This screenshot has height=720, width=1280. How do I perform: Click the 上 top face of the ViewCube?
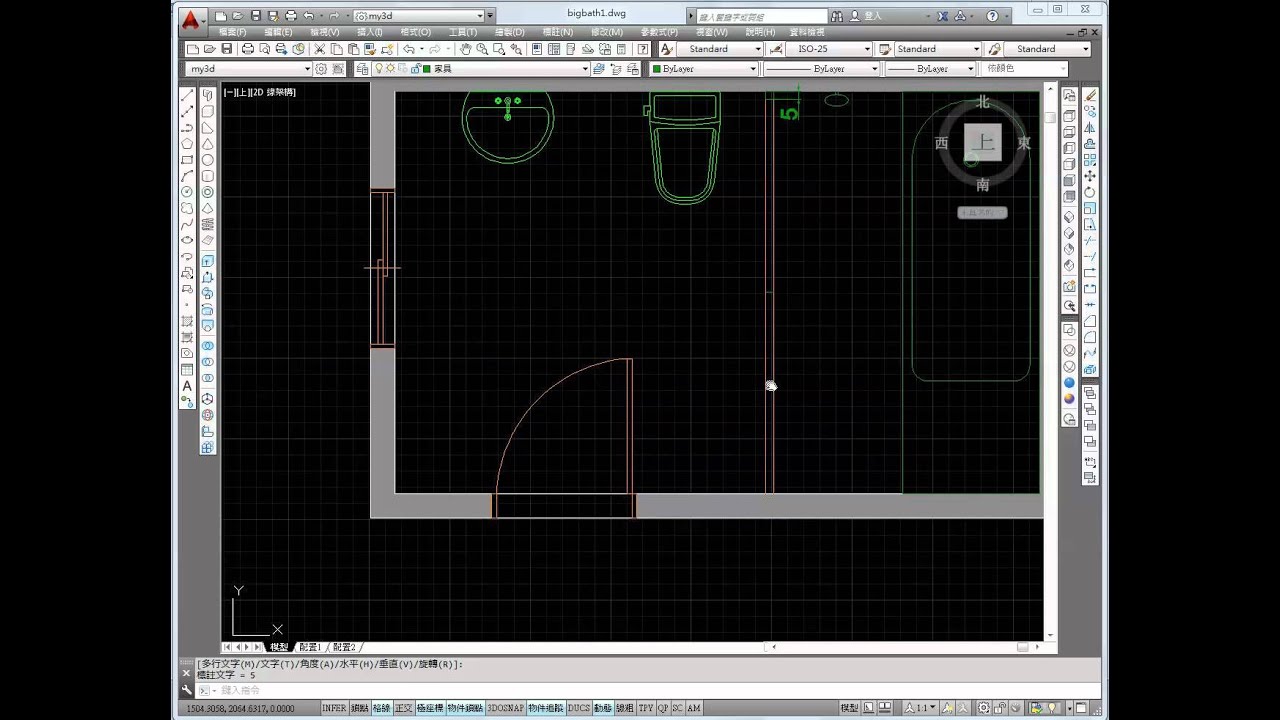(983, 143)
